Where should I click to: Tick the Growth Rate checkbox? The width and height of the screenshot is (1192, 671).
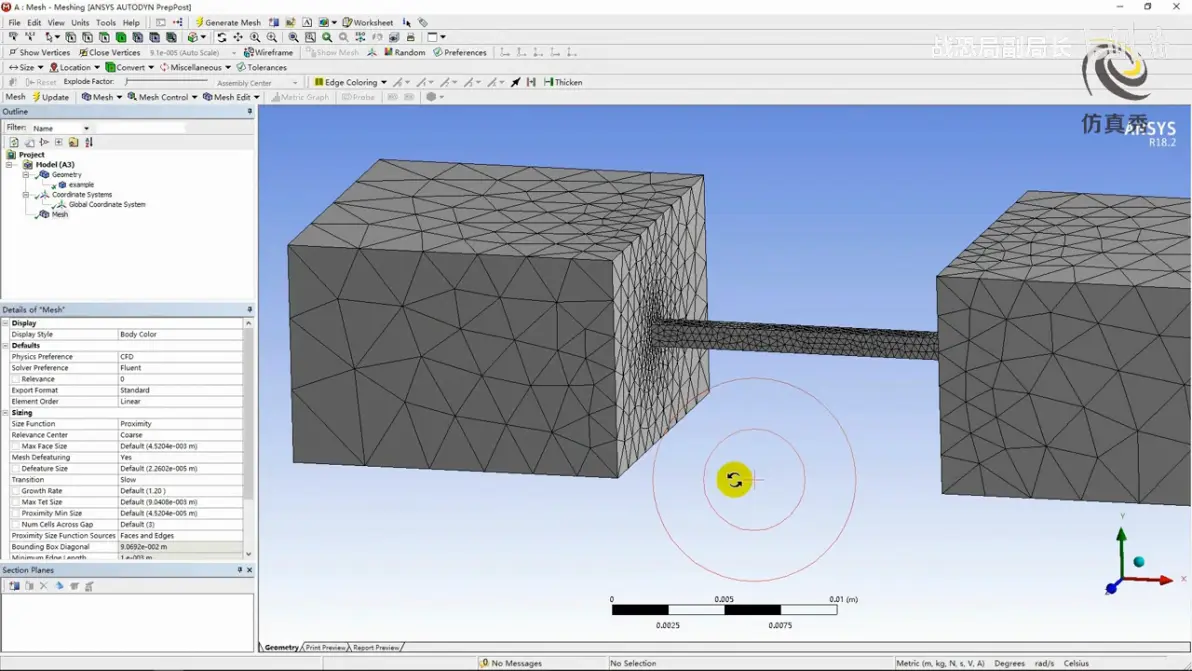pos(15,491)
